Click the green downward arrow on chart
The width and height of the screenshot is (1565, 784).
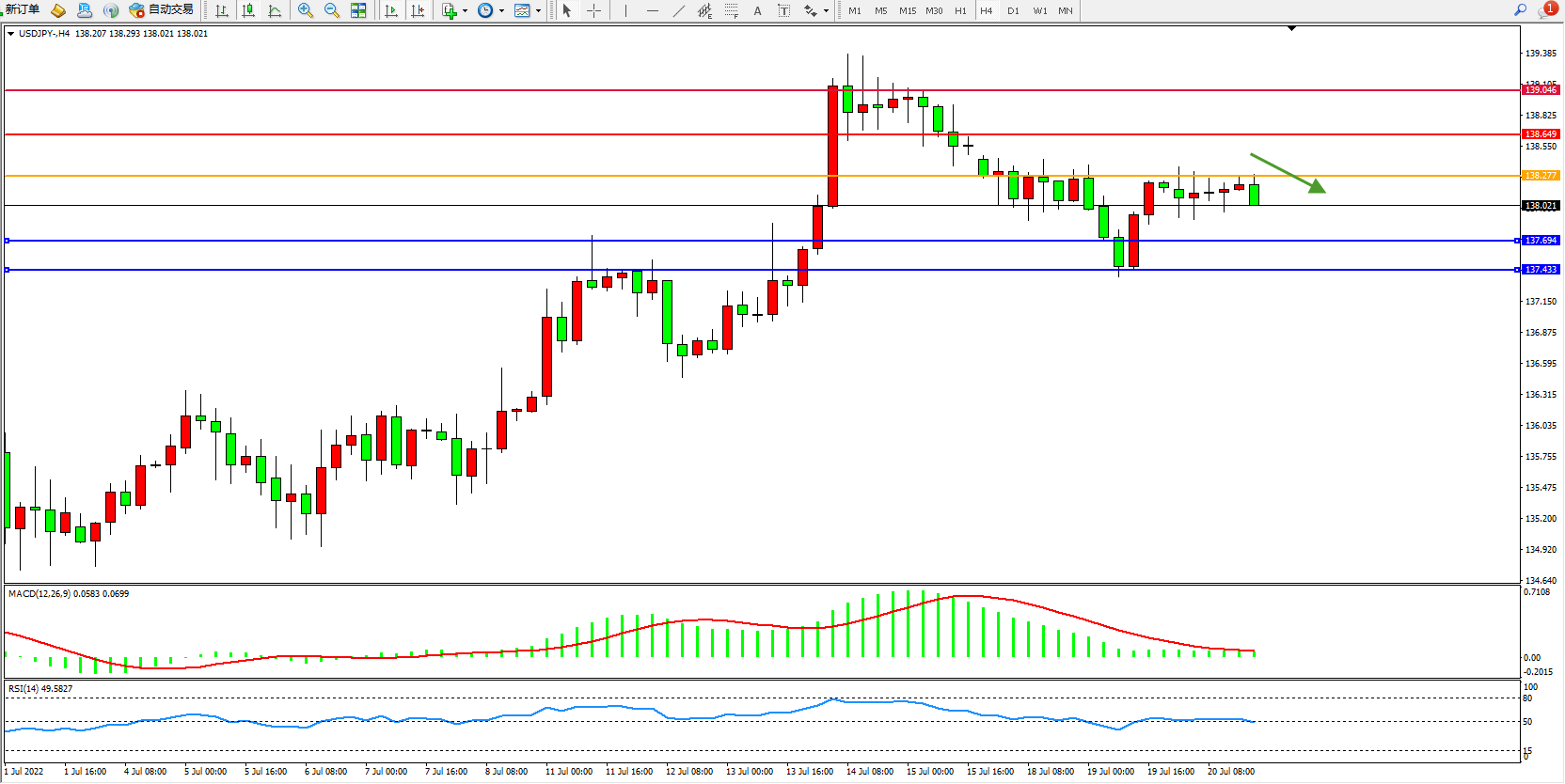(x=1288, y=173)
